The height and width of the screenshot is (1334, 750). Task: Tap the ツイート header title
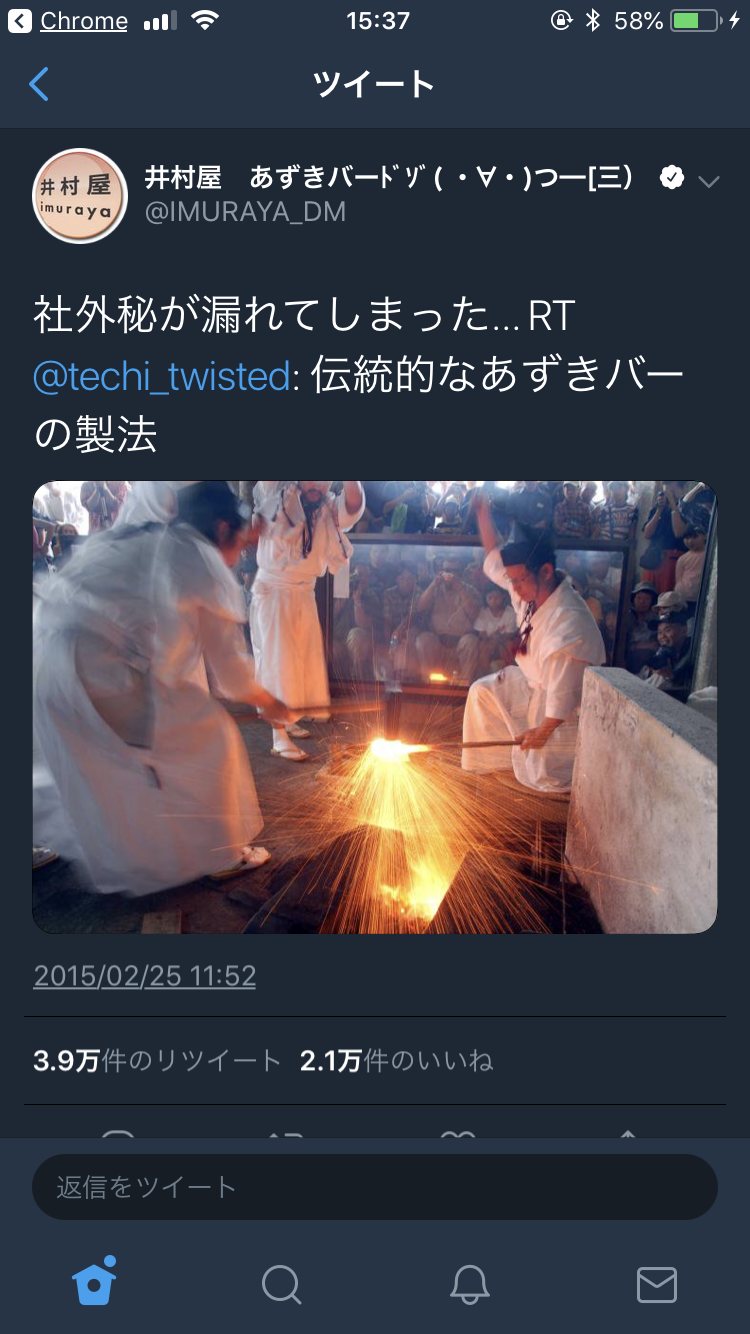pos(374,84)
